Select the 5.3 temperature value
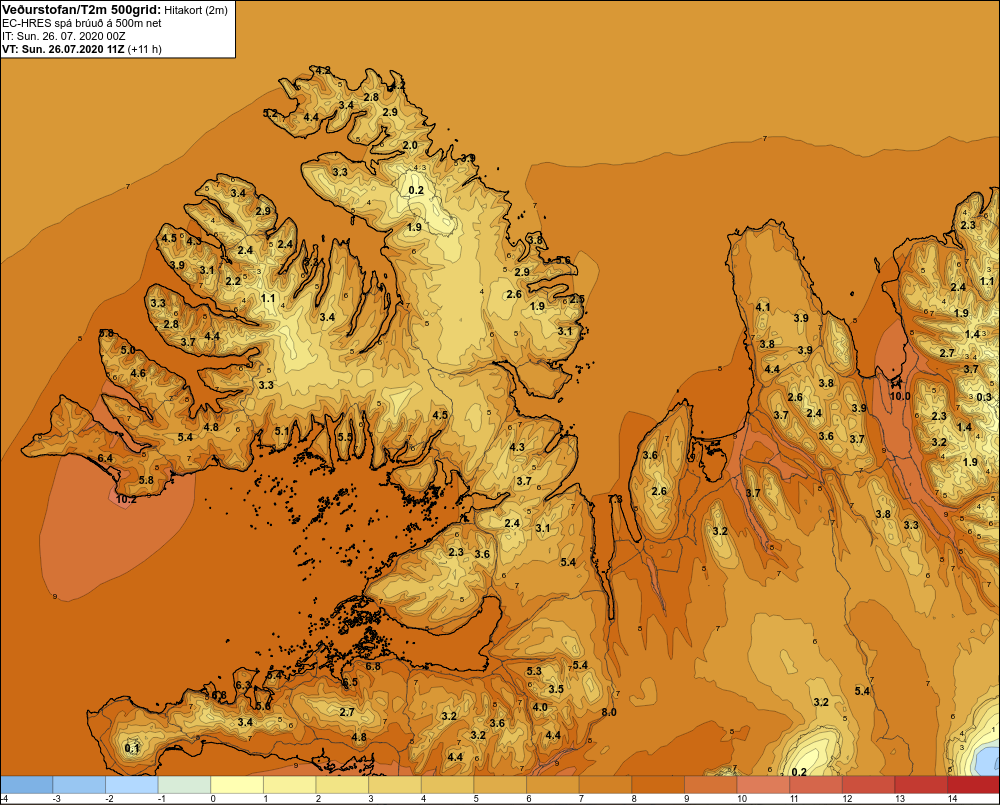1000x805 pixels. click(534, 671)
